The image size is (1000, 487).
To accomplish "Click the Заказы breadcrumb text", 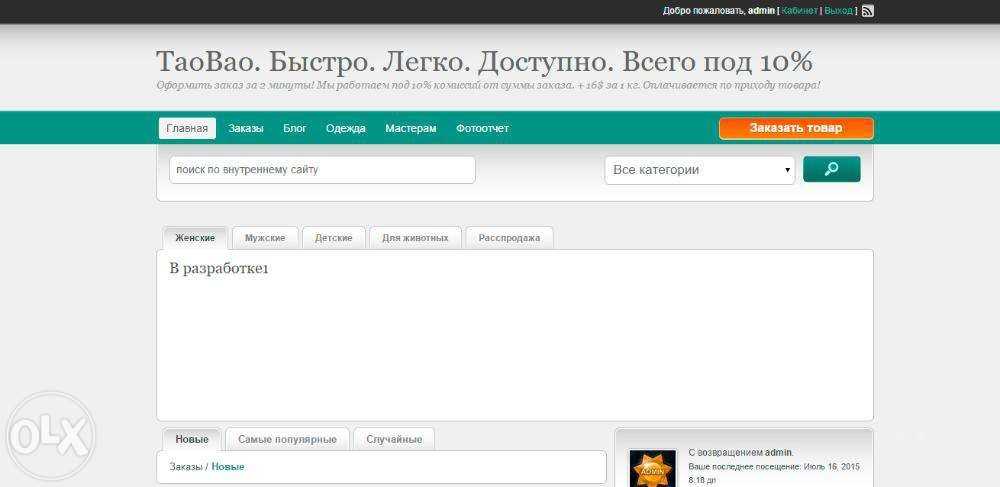I will [186, 467].
